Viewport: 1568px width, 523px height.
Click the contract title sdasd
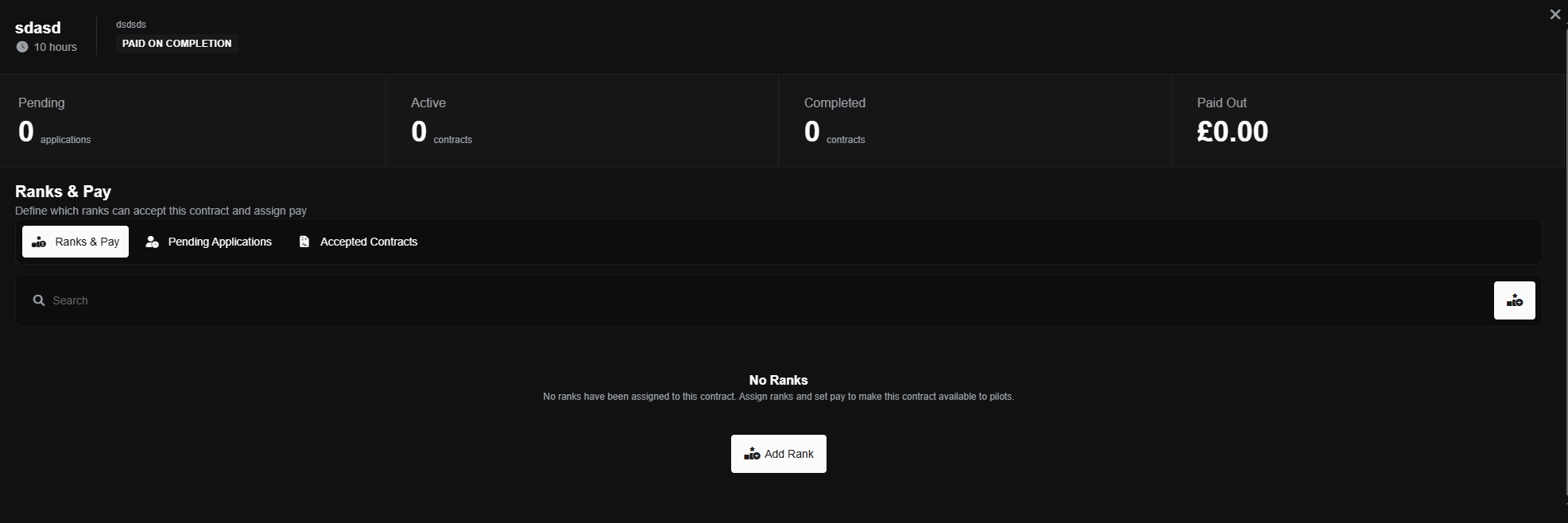click(x=38, y=28)
